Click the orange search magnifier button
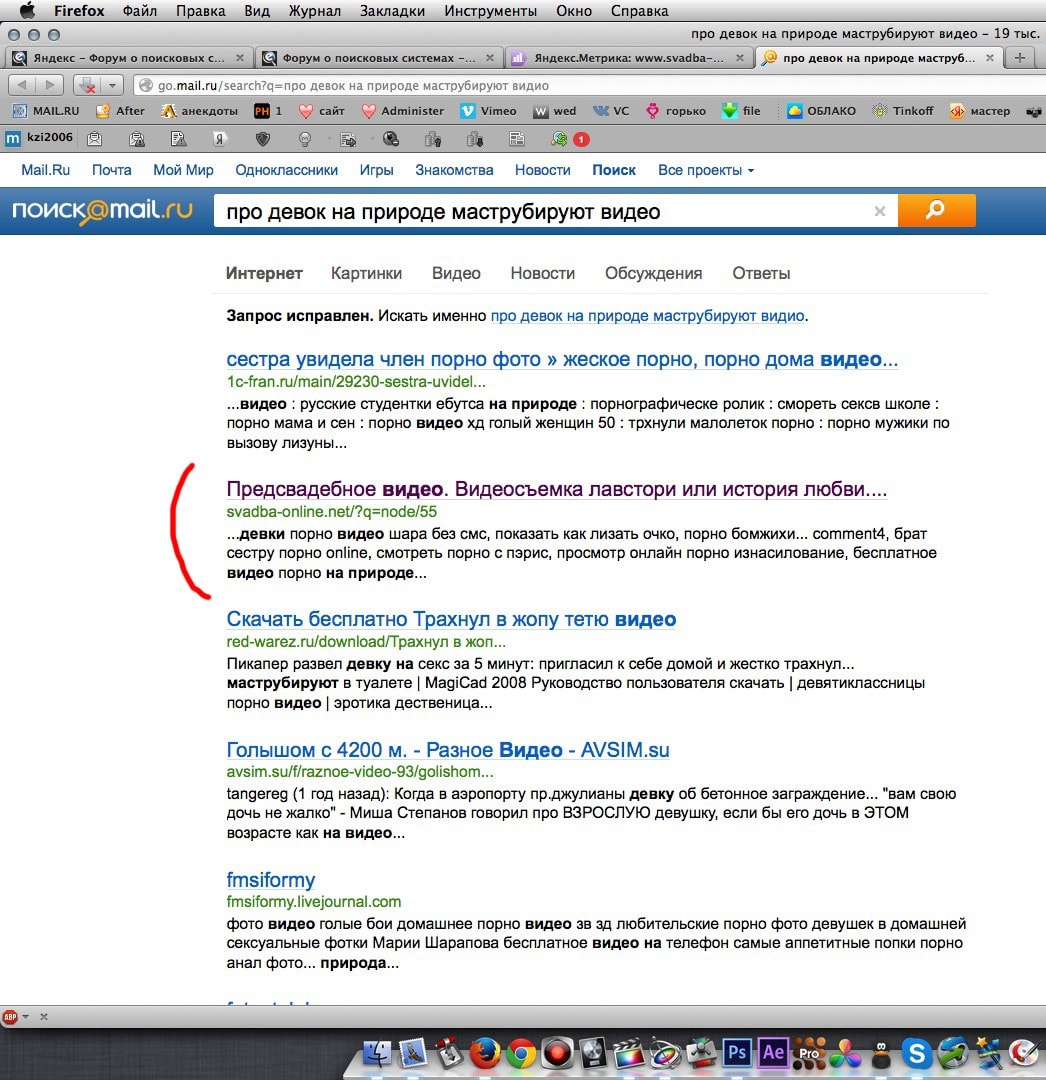1046x1080 pixels. 937,211
